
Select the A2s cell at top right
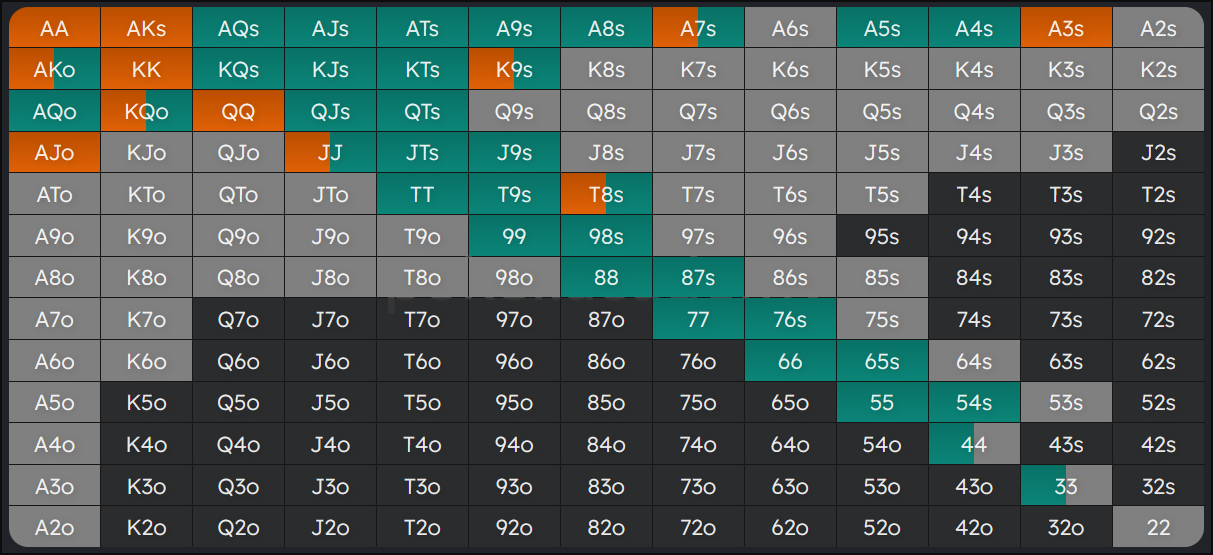click(x=1158, y=29)
